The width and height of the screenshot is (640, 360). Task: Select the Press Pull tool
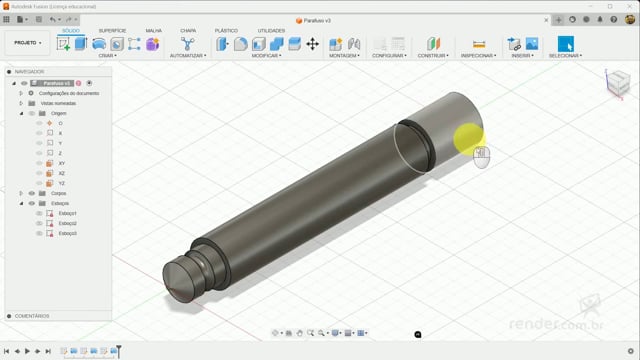click(222, 44)
